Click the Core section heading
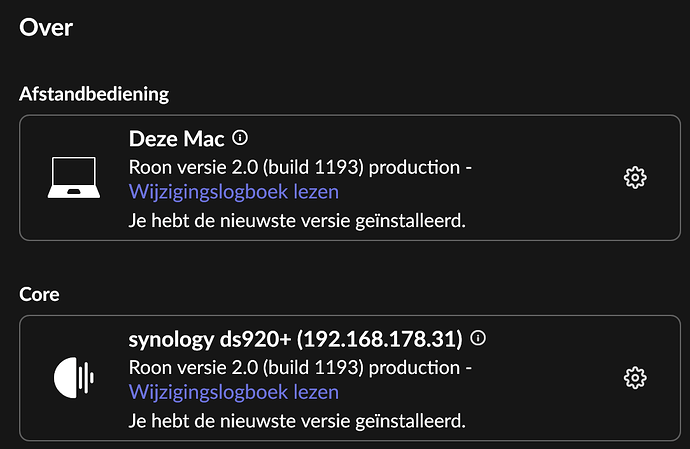 click(x=39, y=294)
